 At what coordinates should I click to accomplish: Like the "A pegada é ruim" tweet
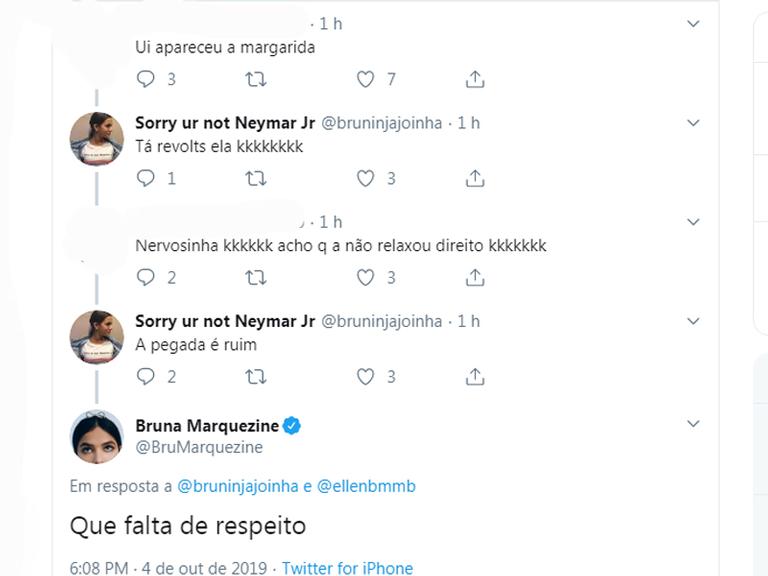point(365,376)
